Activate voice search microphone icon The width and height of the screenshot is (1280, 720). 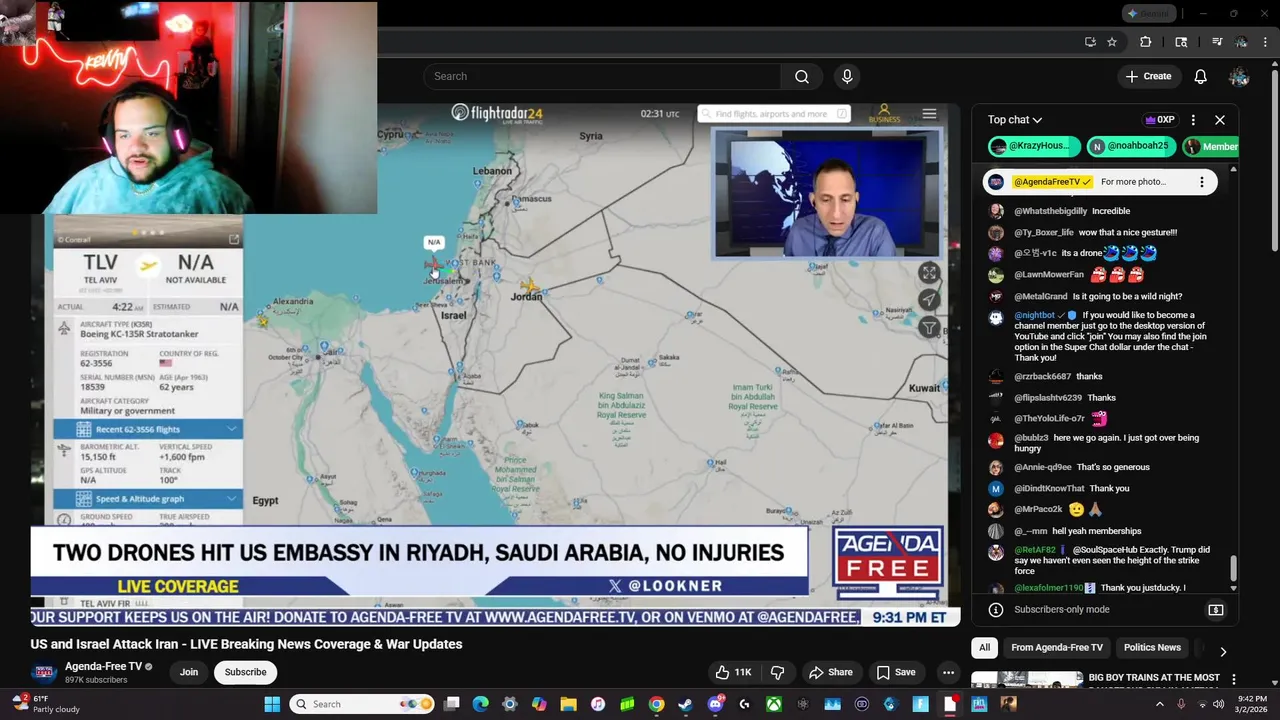click(847, 76)
